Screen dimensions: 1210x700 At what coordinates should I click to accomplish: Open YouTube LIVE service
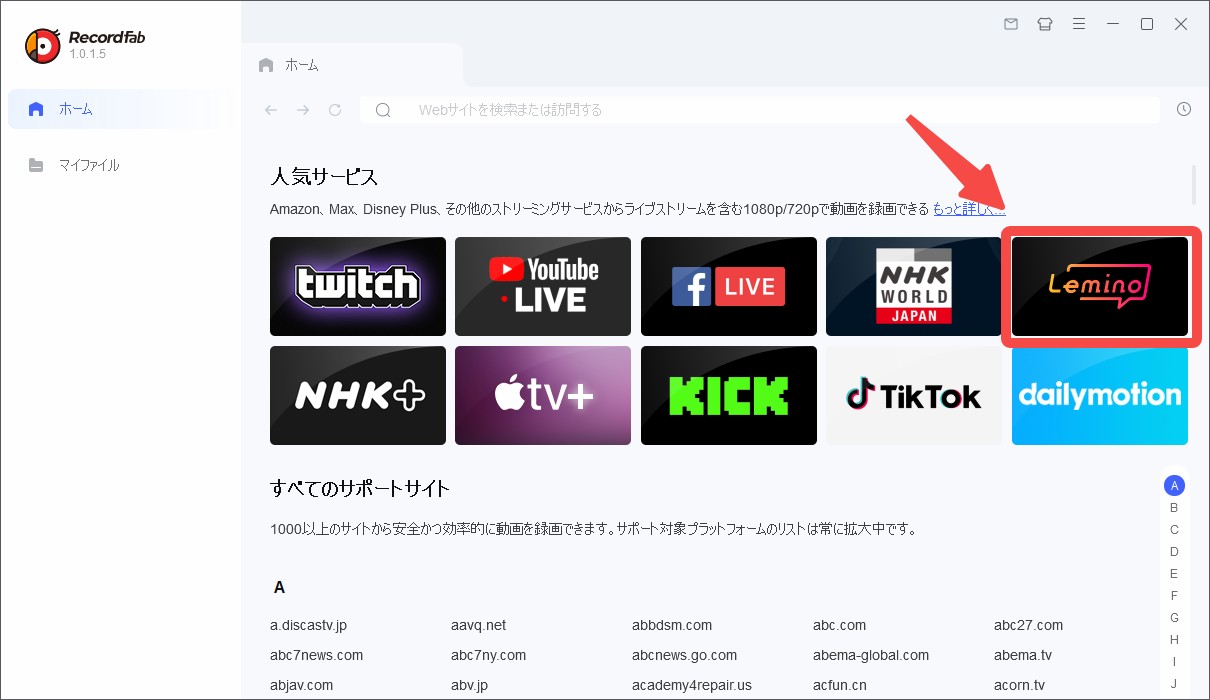point(542,286)
